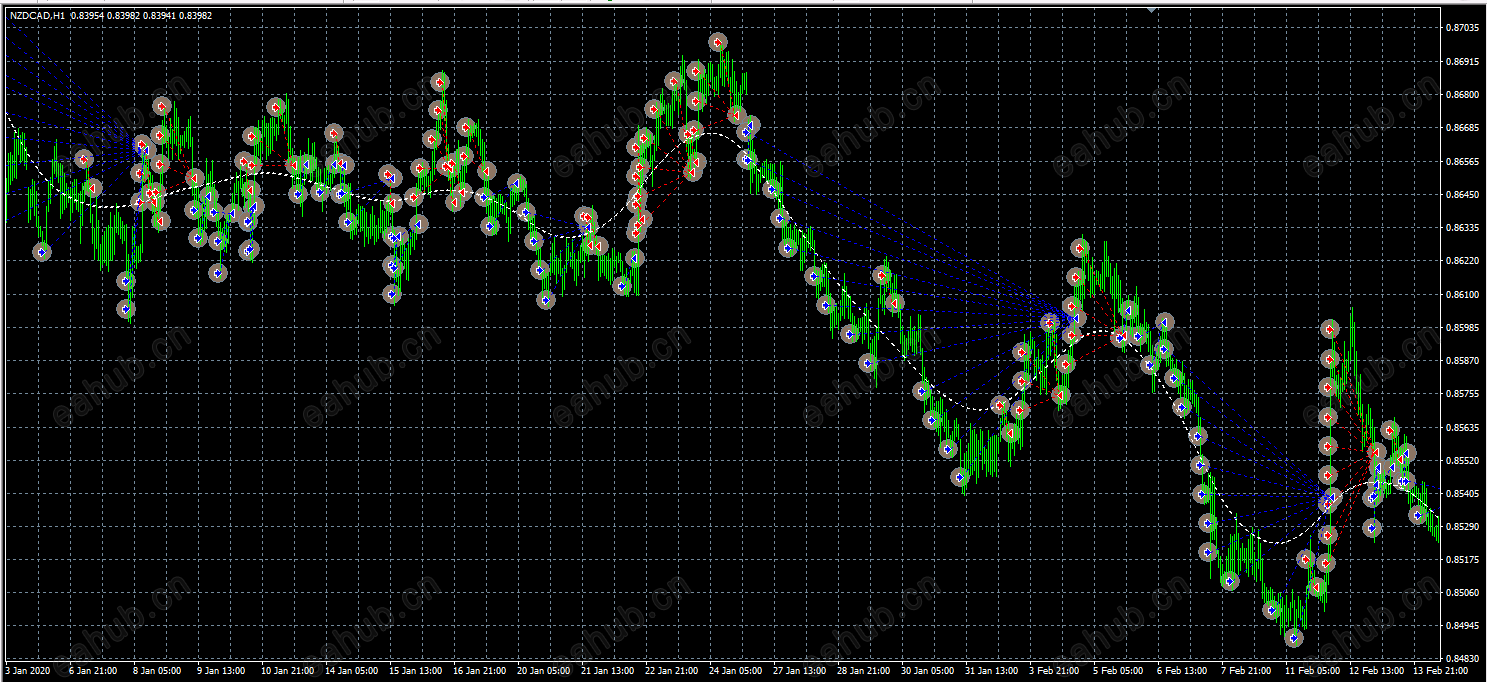Click the 9 Jan 13:00 time label

[x=221, y=670]
